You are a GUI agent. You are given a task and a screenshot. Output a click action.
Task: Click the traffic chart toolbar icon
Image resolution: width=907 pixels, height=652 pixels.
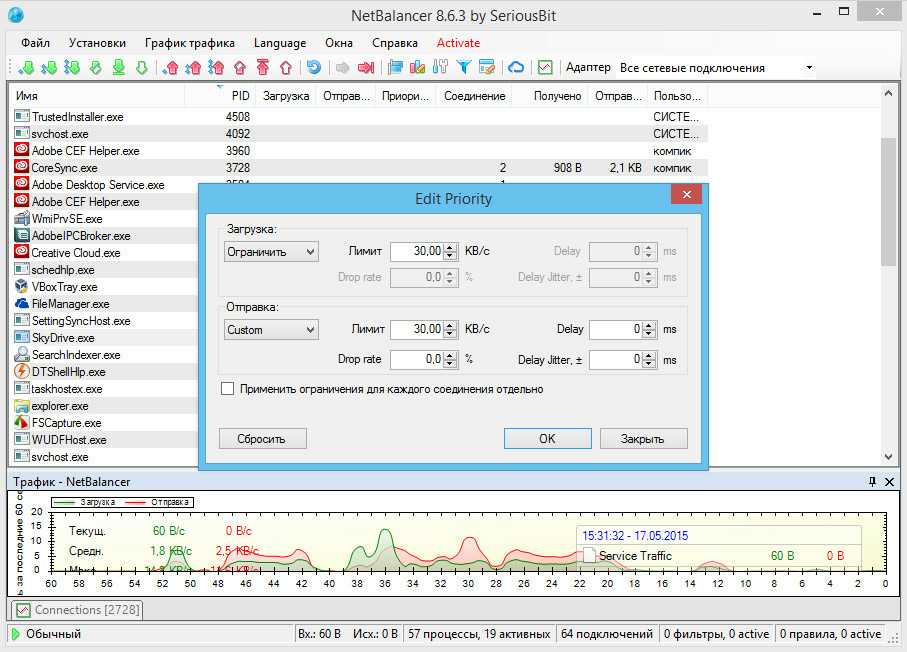(545, 68)
